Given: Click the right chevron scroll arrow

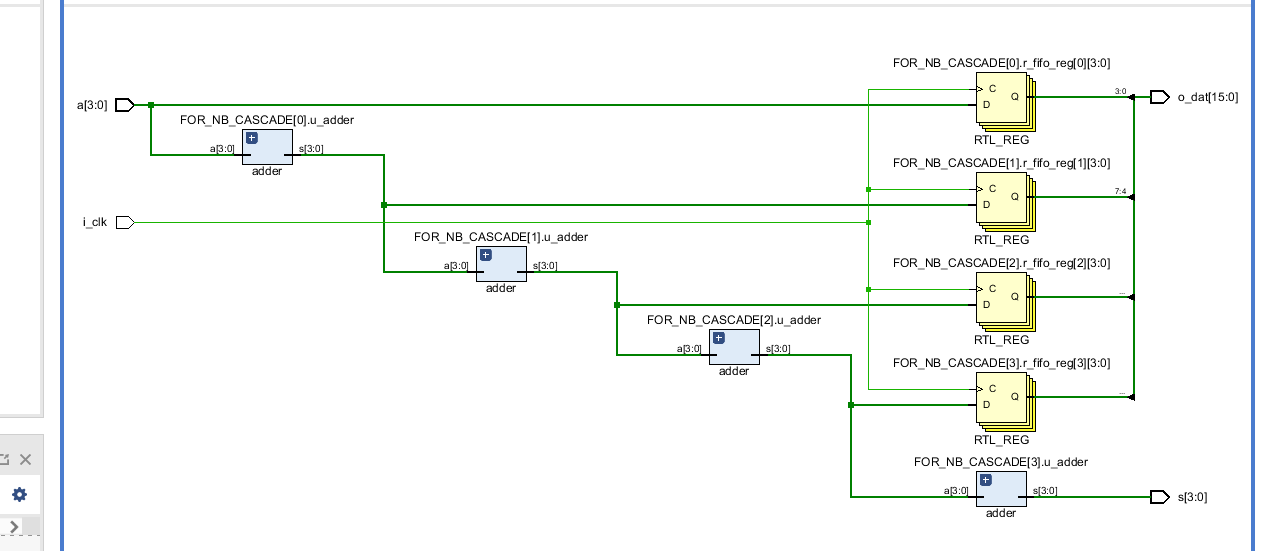Looking at the screenshot, I should coord(15,527).
